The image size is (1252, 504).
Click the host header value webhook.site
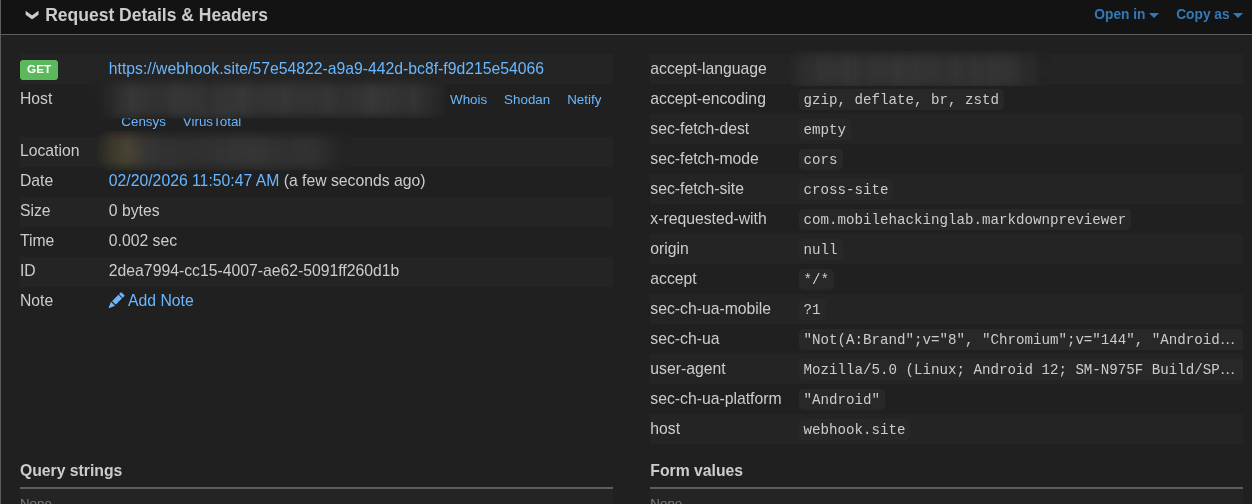[x=853, y=429]
